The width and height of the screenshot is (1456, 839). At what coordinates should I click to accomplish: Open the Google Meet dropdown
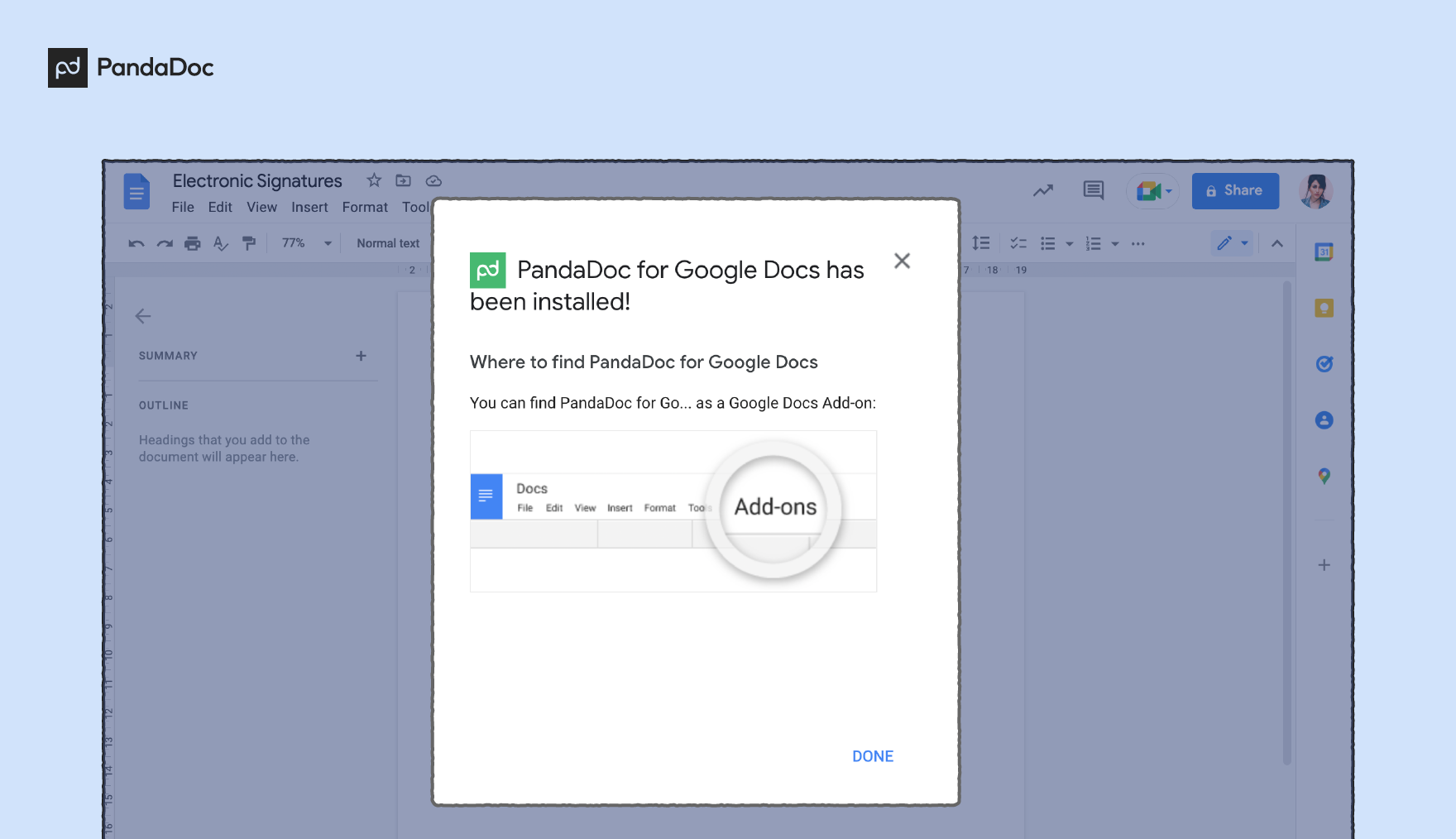[1153, 191]
